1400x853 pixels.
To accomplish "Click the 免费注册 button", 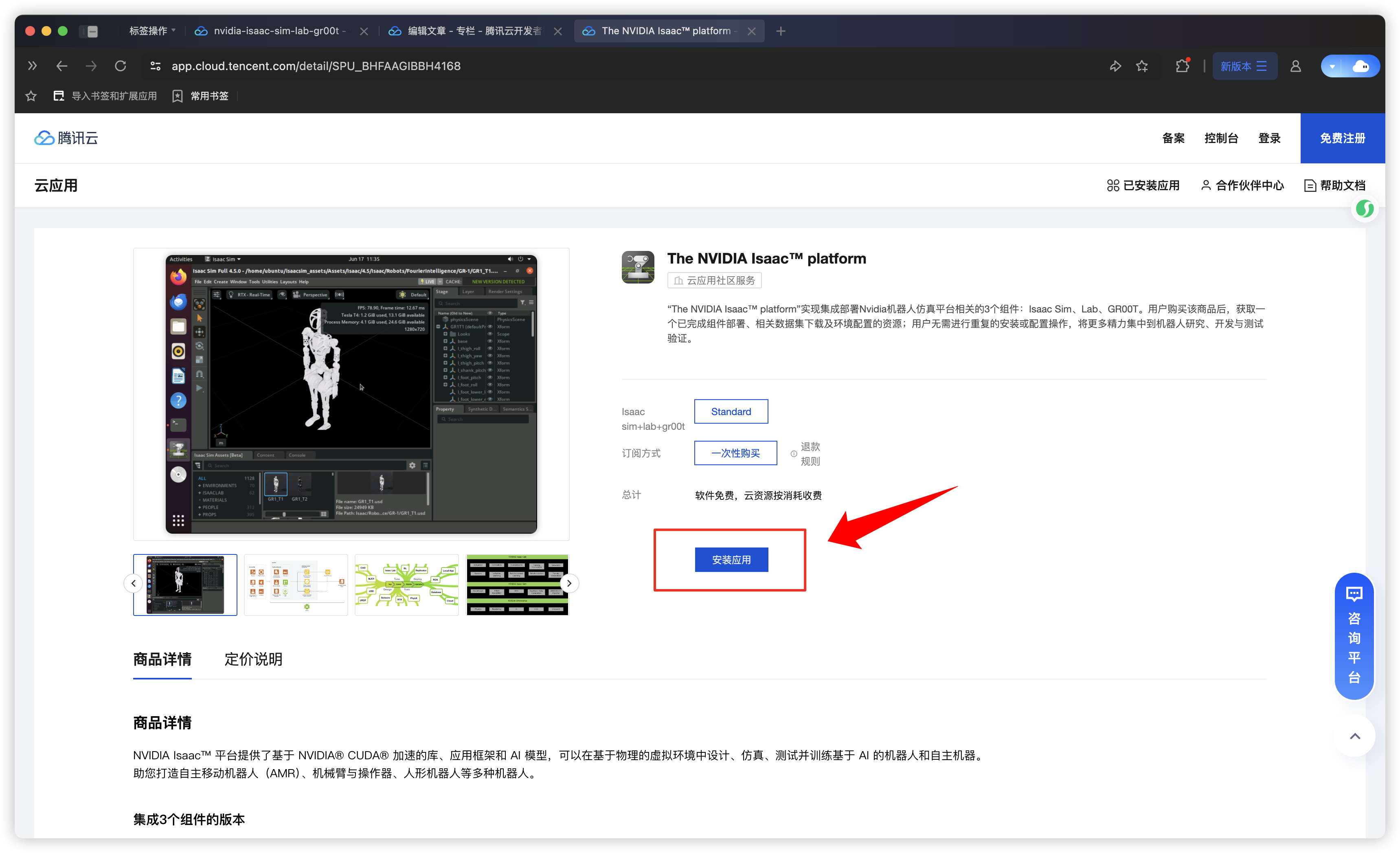I will tap(1342, 138).
